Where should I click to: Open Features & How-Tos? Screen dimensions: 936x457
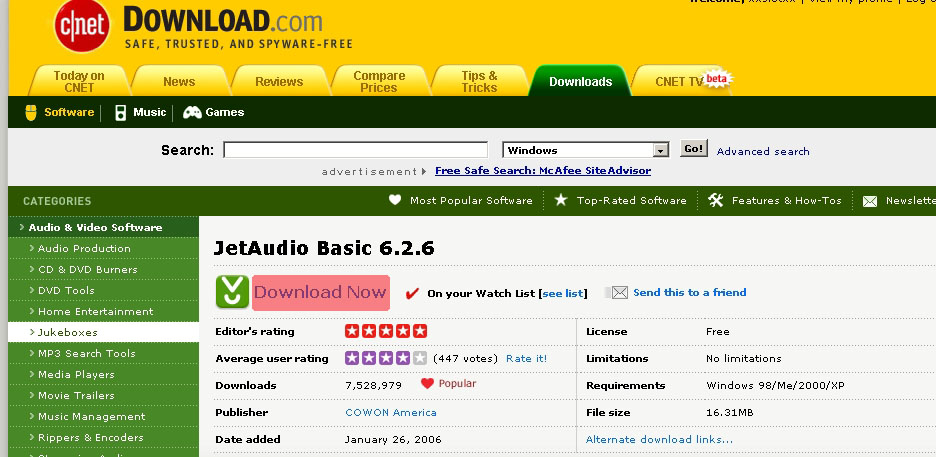787,200
